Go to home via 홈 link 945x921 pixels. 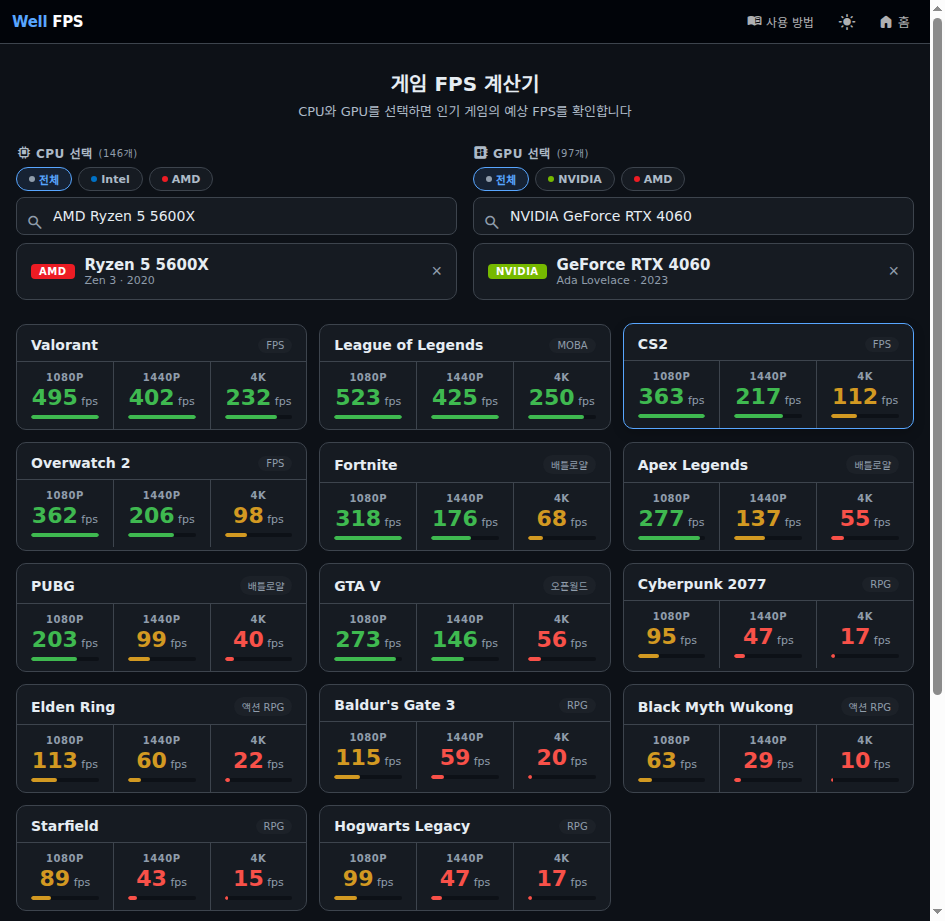pos(894,22)
